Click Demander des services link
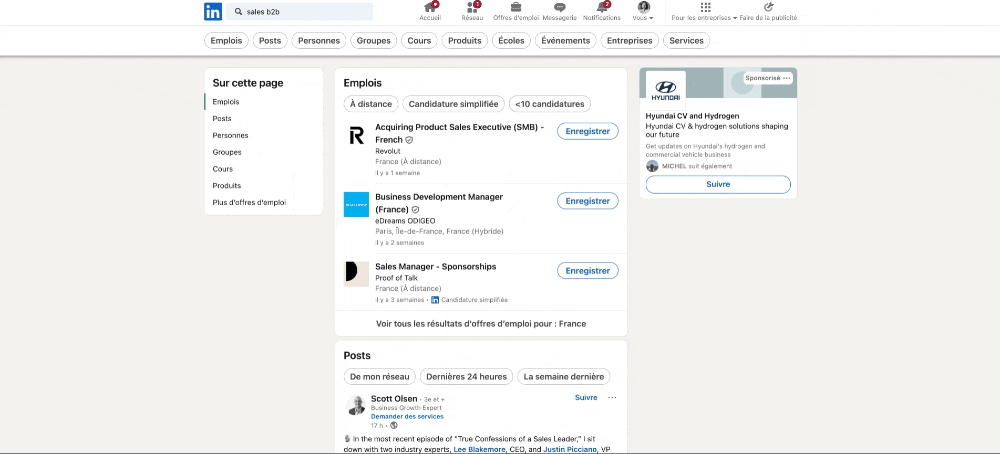 click(x=407, y=416)
